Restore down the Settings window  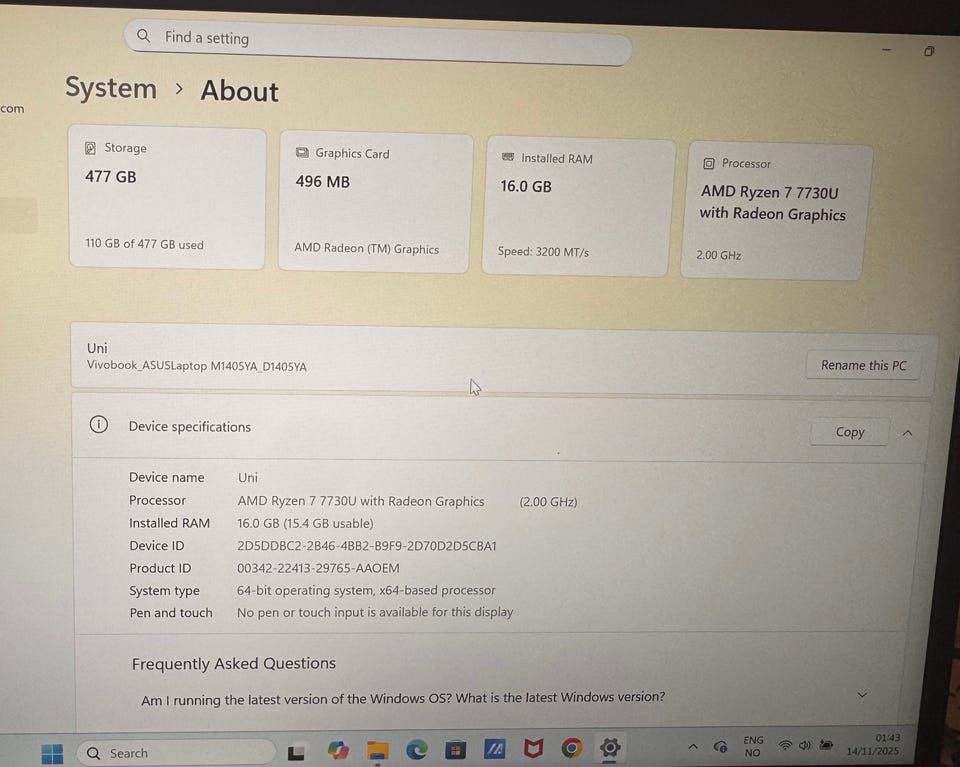tap(929, 51)
